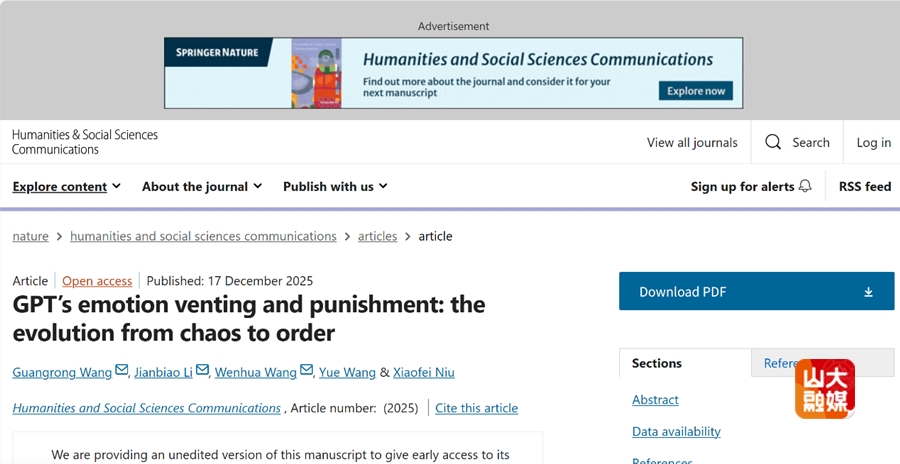Switch to the Sections tab
The width and height of the screenshot is (900, 464).
click(657, 363)
